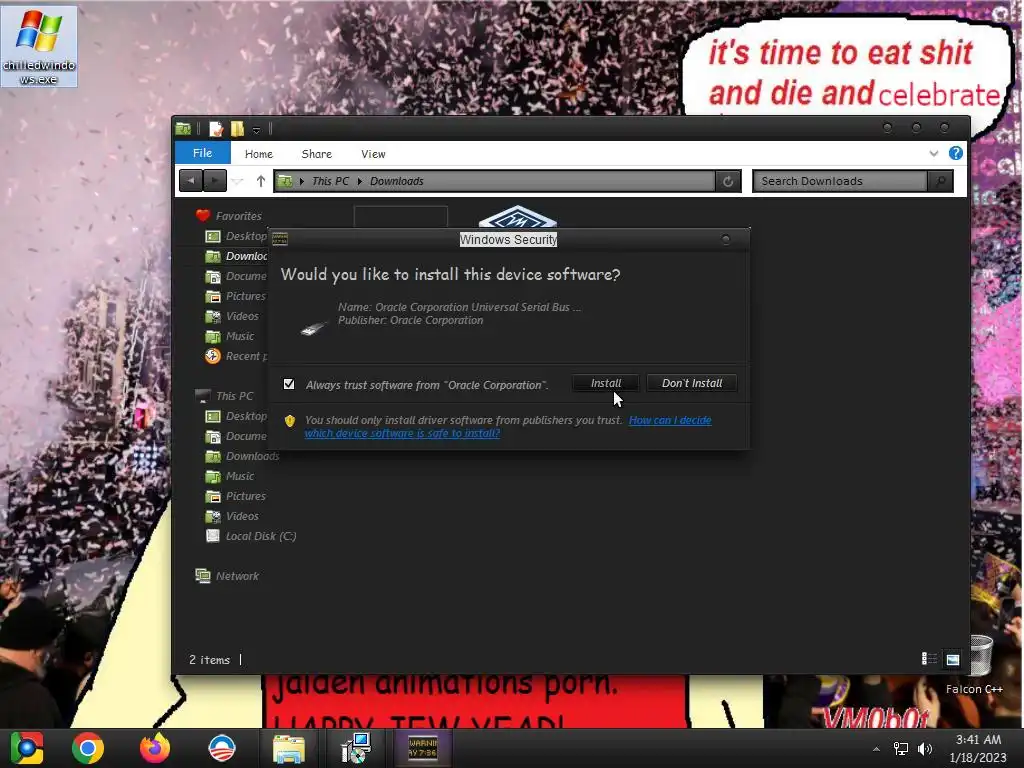Select the Falcon C++ desktop icon
1024x768 pixels.
pos(976,663)
